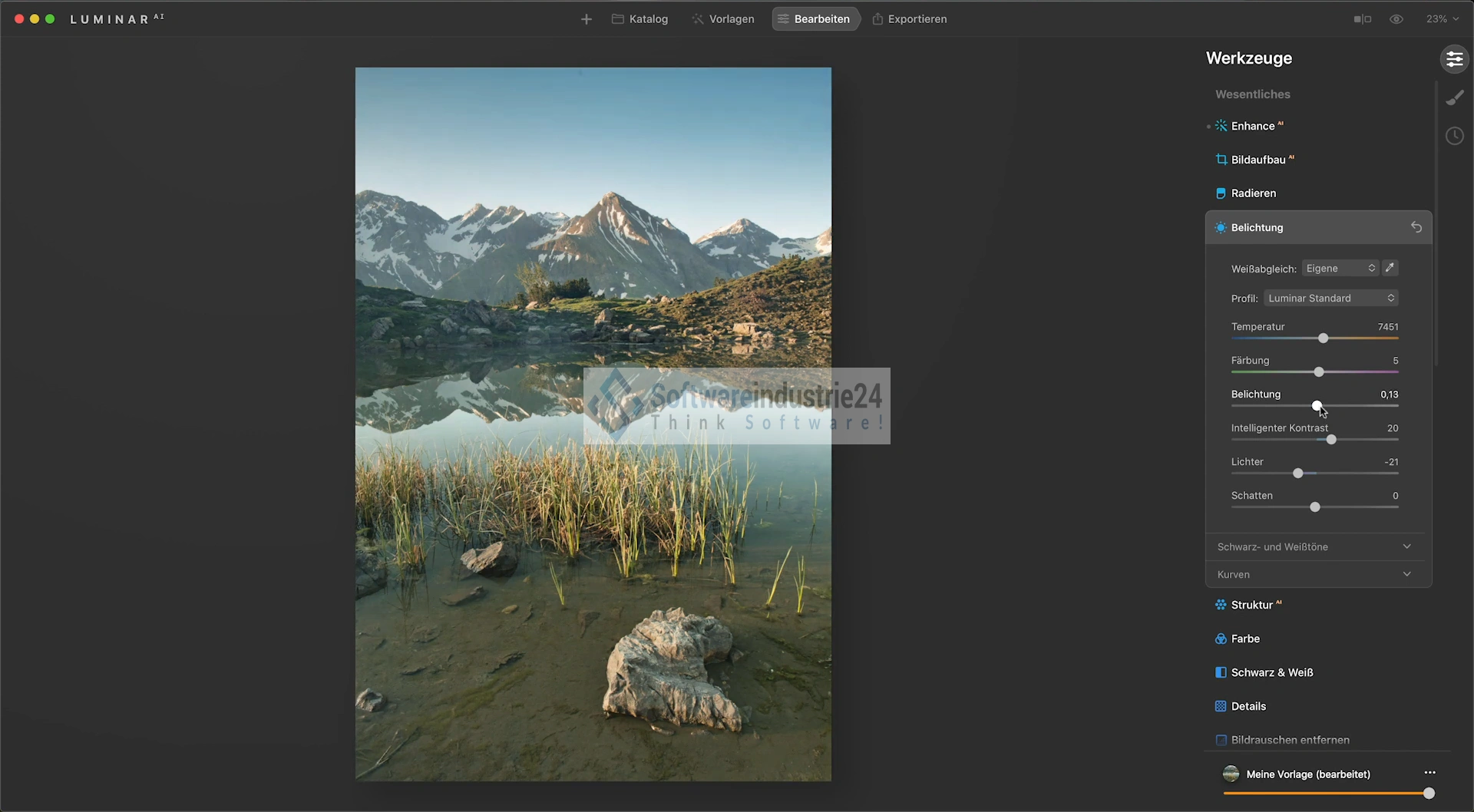Open the three-dot menu for Meine Vorlage
Viewport: 1474px width, 812px height.
pos(1429,773)
